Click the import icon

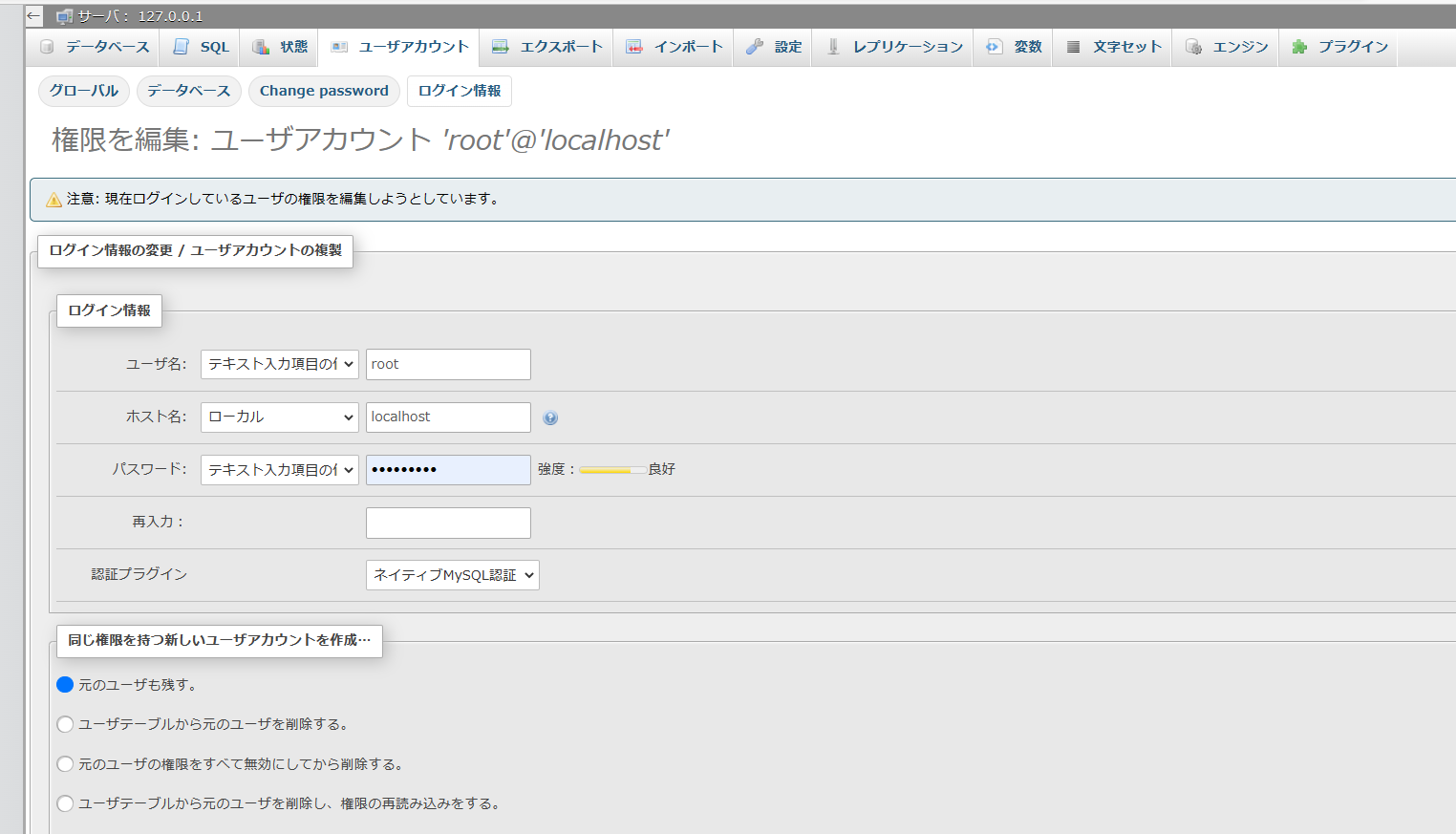click(x=634, y=47)
